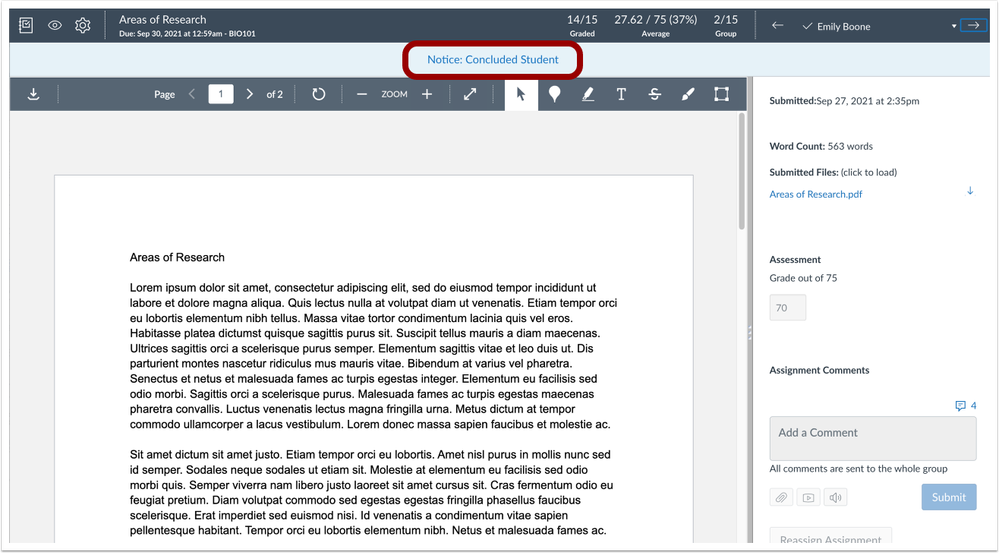
Task: Open SpeedGrader settings gear
Action: 83,26
